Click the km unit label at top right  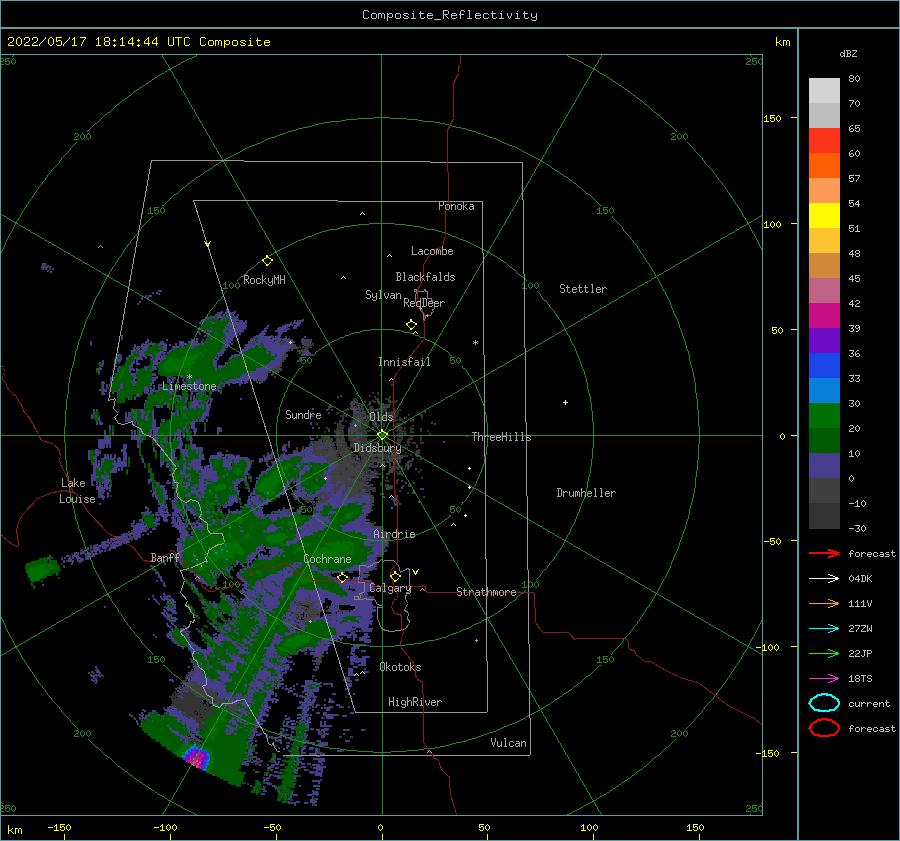pos(782,42)
